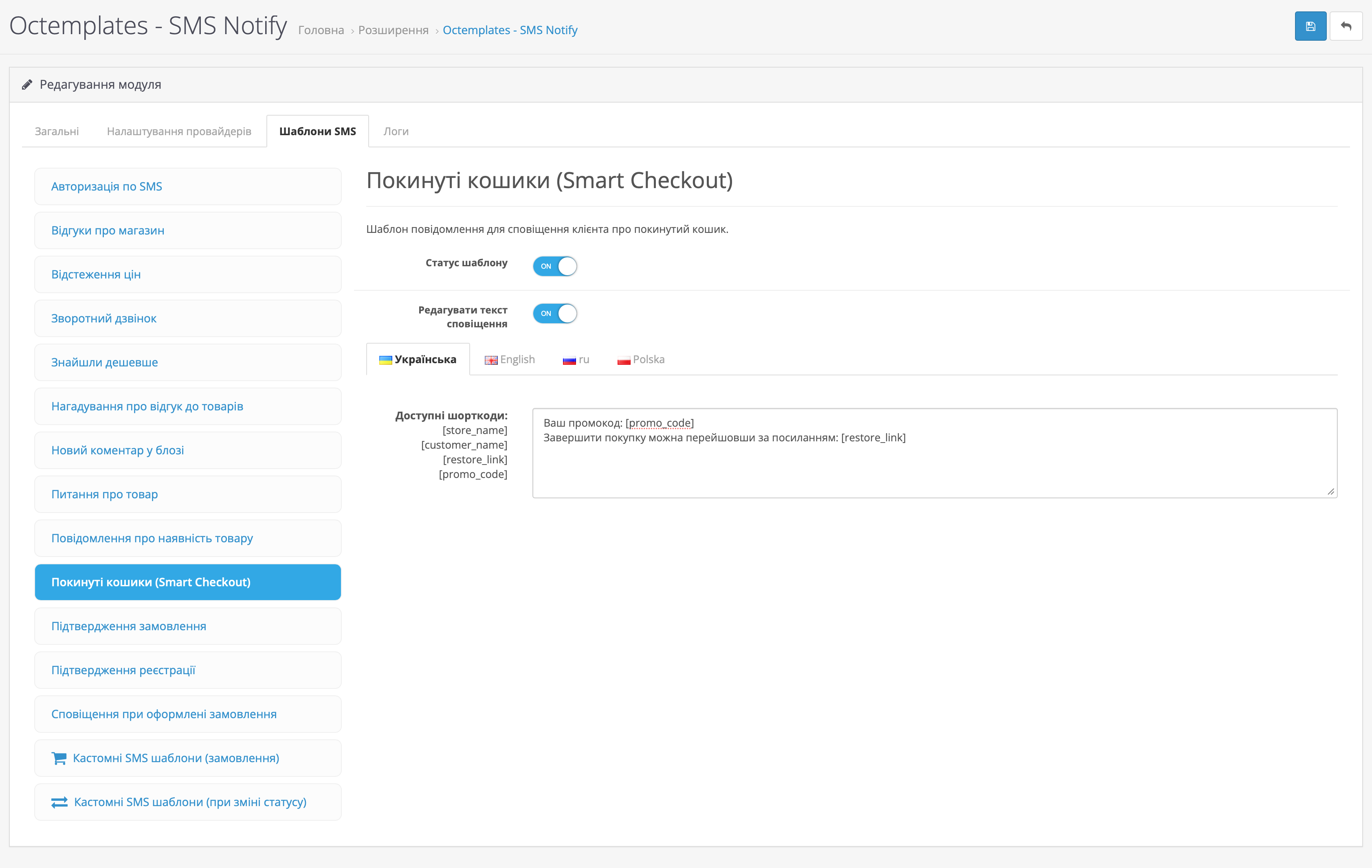Click the blue save icon button
This screenshot has width=1372, height=868.
1310,26
